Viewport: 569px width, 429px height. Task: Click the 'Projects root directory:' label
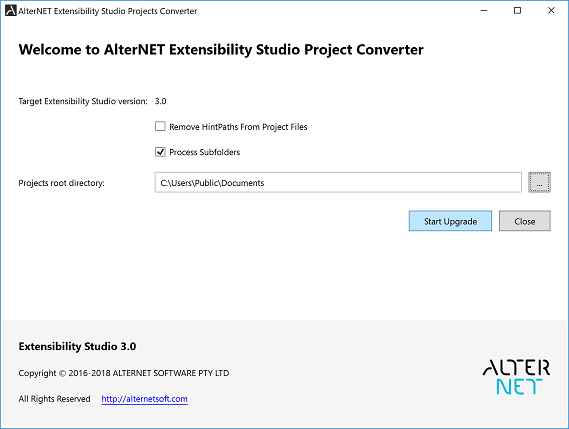[61, 183]
